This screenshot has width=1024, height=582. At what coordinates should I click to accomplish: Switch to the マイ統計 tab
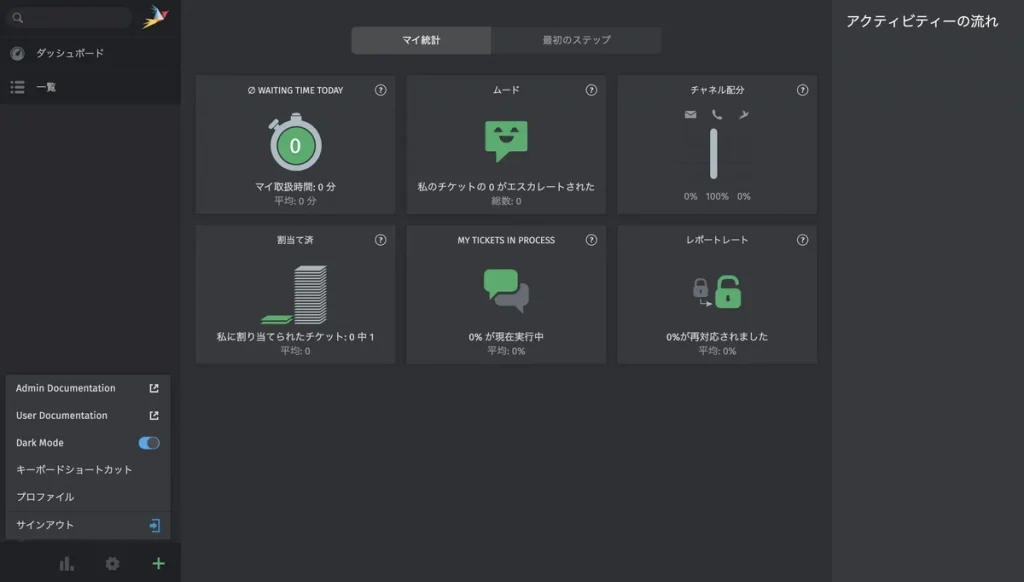click(421, 40)
